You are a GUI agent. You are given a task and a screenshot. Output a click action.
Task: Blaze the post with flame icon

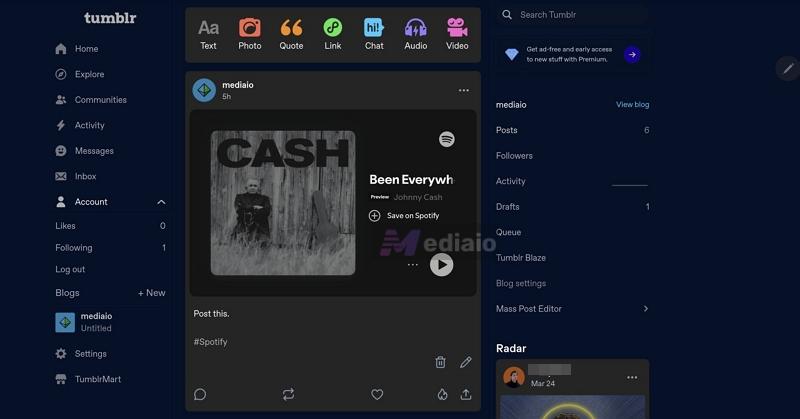point(442,394)
